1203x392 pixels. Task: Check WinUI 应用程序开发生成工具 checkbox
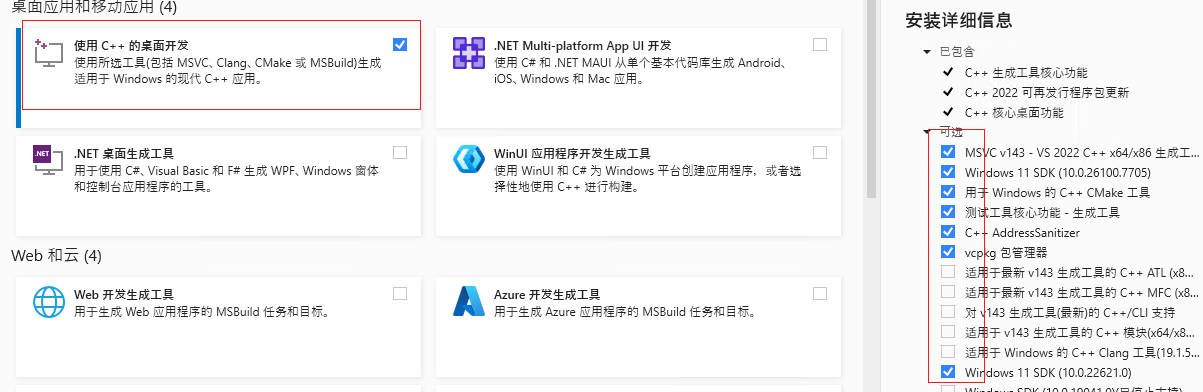820,153
